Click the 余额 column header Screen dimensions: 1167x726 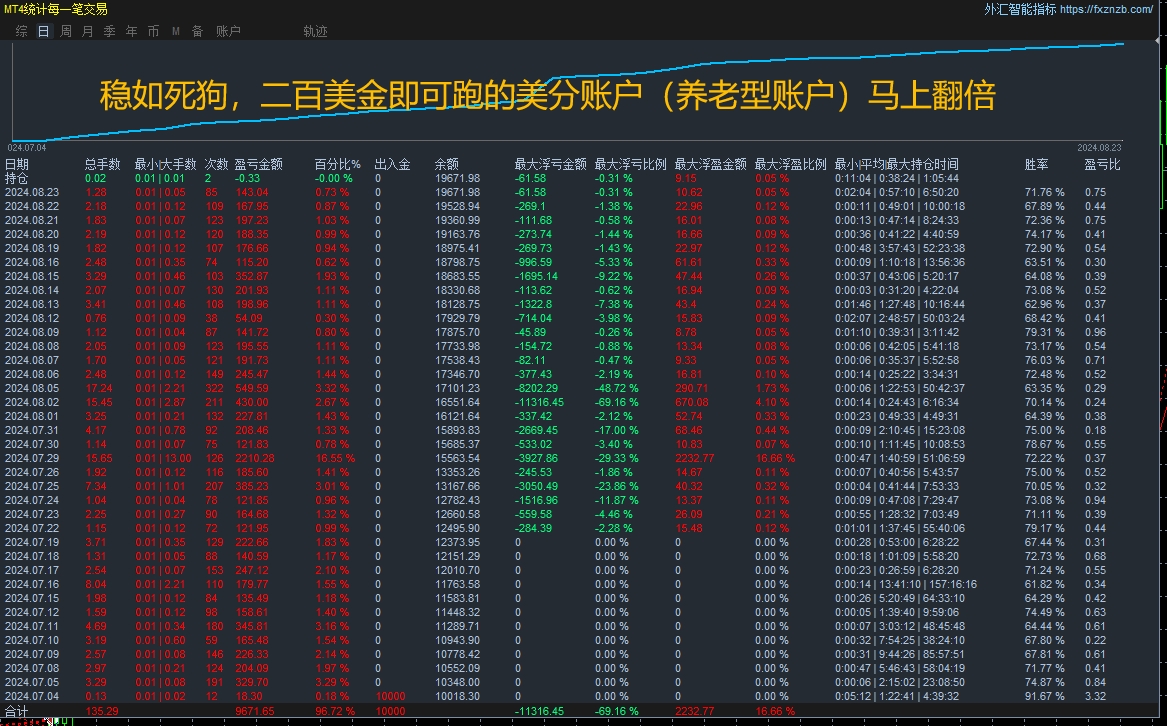coord(447,165)
